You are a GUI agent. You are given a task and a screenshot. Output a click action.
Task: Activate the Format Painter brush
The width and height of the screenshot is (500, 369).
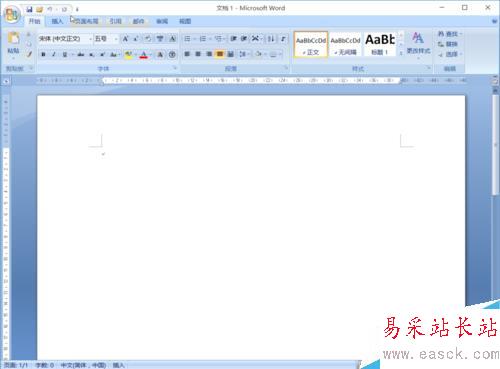29,54
